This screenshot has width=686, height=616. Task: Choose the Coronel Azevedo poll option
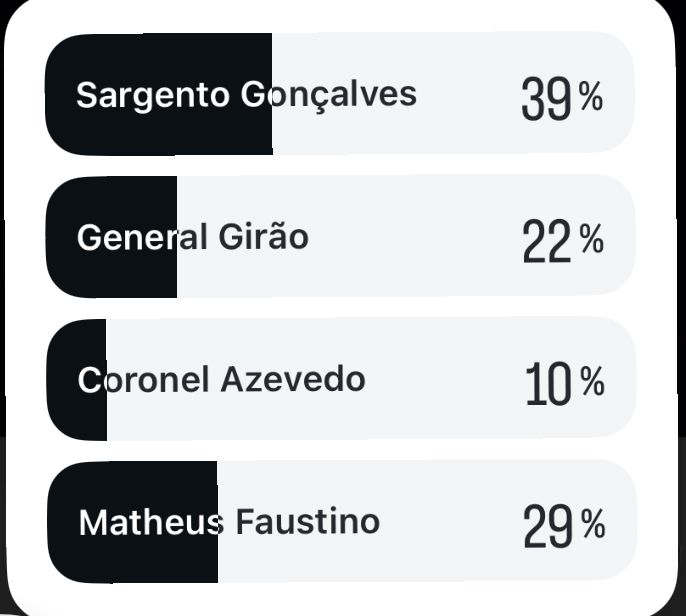340,380
